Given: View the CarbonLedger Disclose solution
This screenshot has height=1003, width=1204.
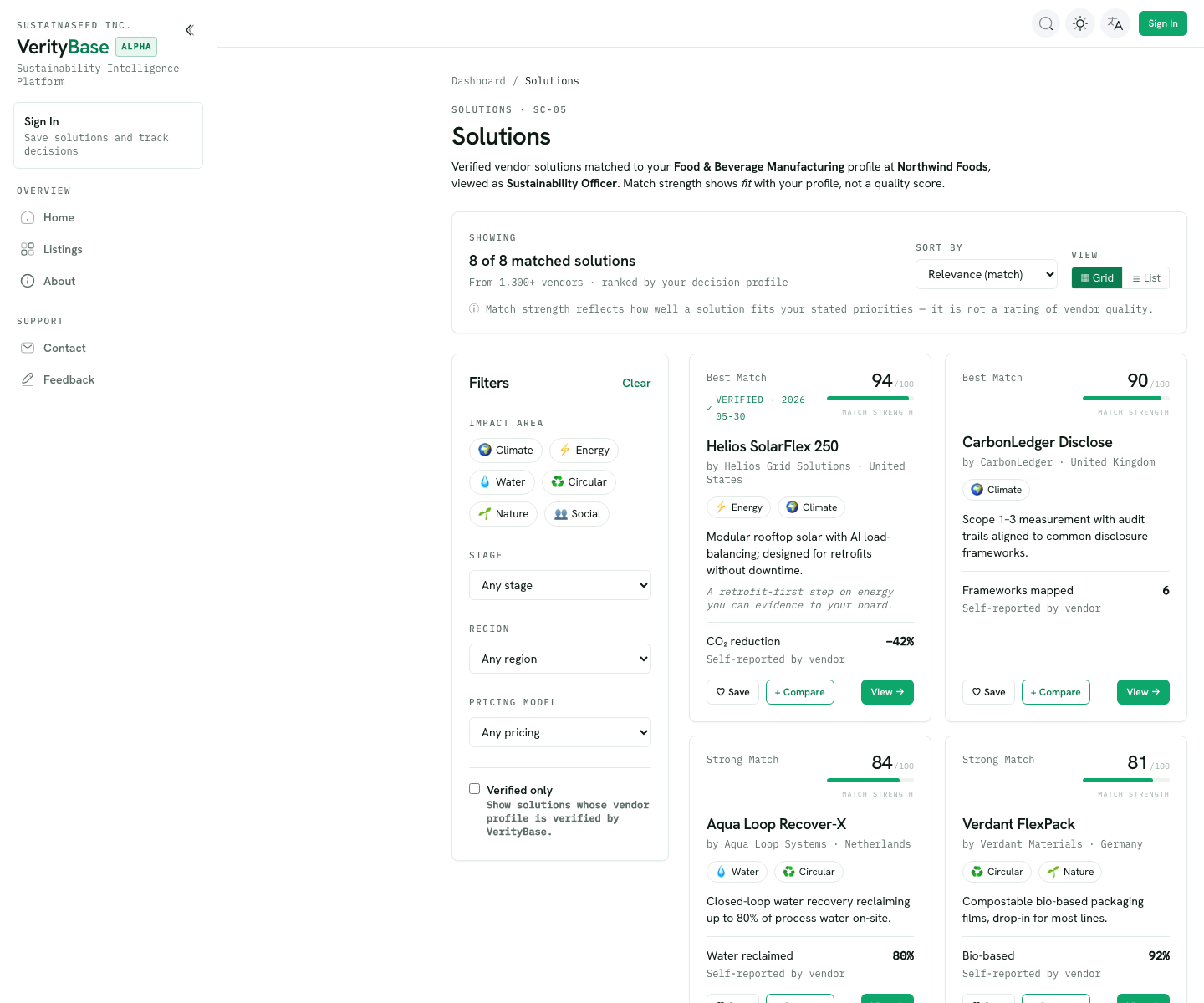Looking at the screenshot, I should pos(1143,692).
